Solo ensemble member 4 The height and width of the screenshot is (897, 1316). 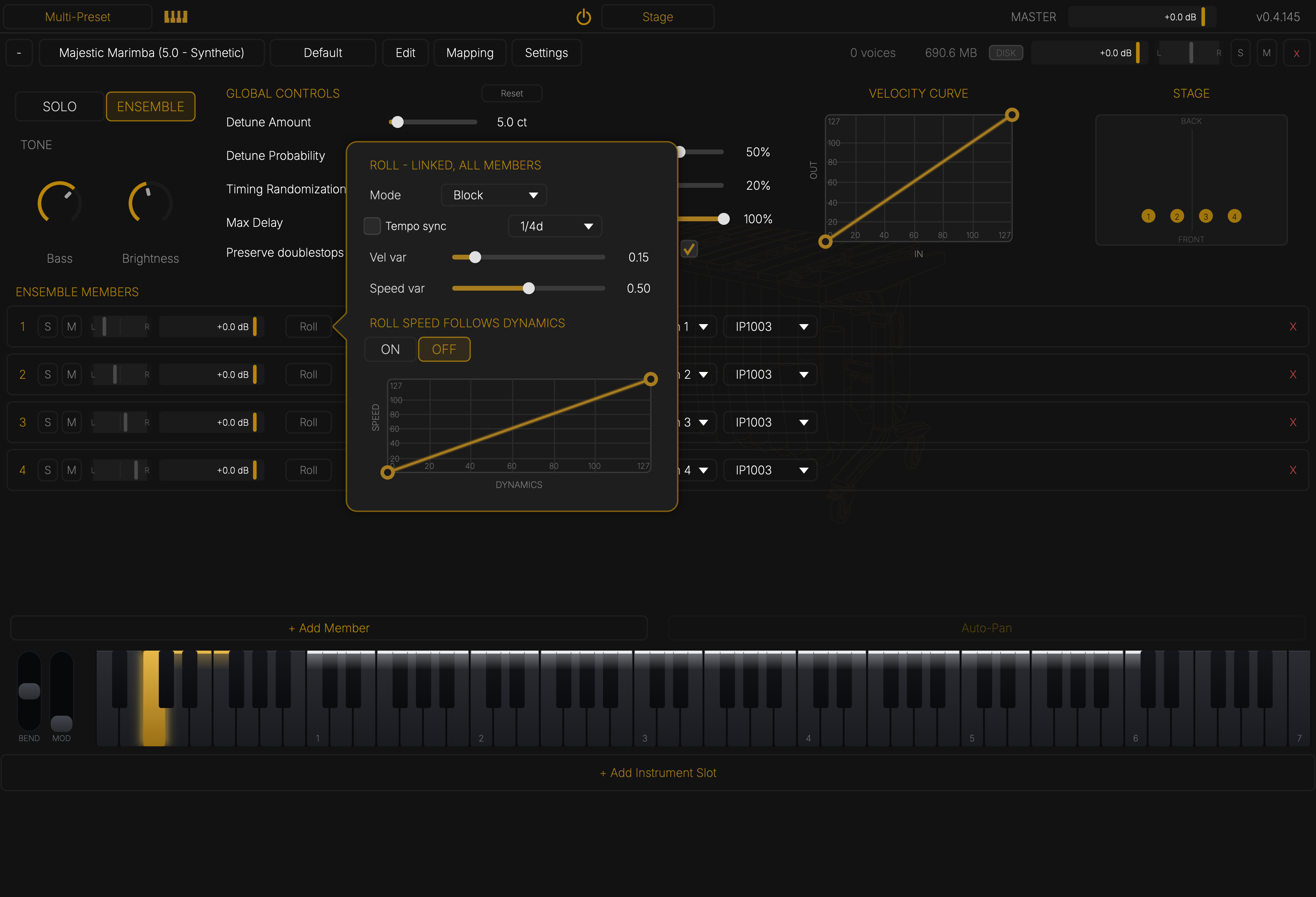[47, 470]
